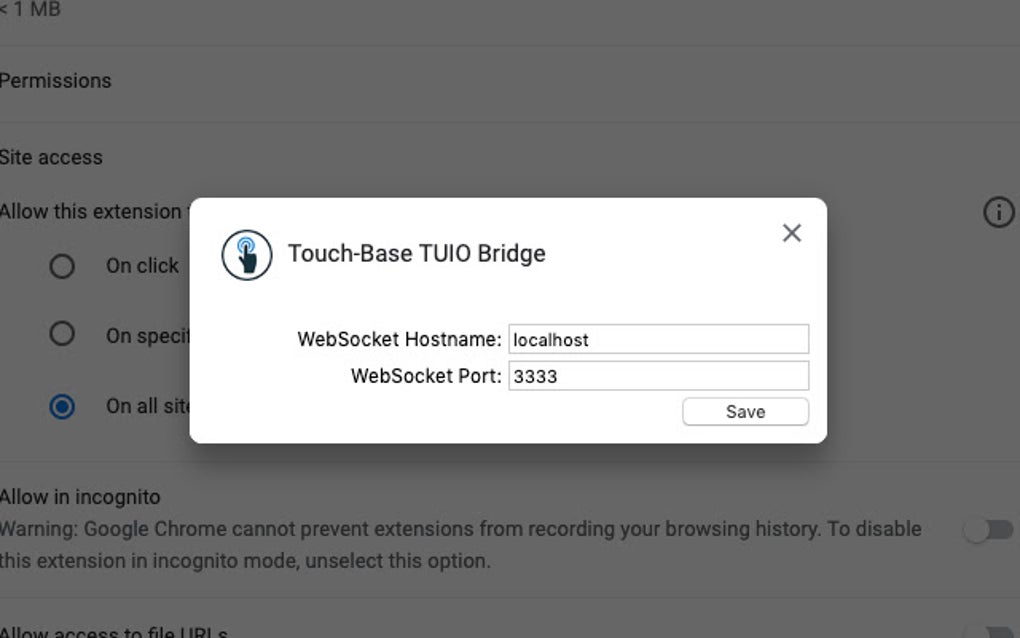Click the Touch-Base TUIO Bridge title text
The height and width of the screenshot is (638, 1020).
coord(416,253)
